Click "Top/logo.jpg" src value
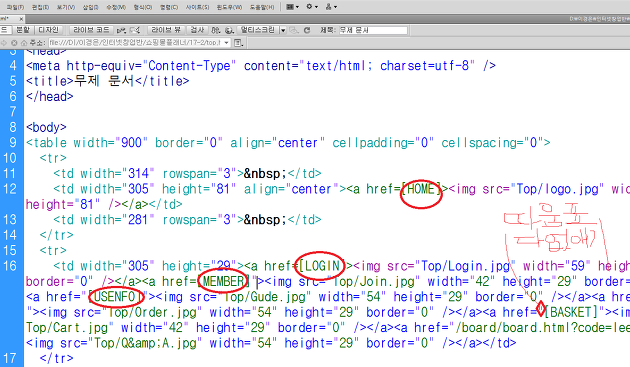The width and height of the screenshot is (630, 367). 557,189
